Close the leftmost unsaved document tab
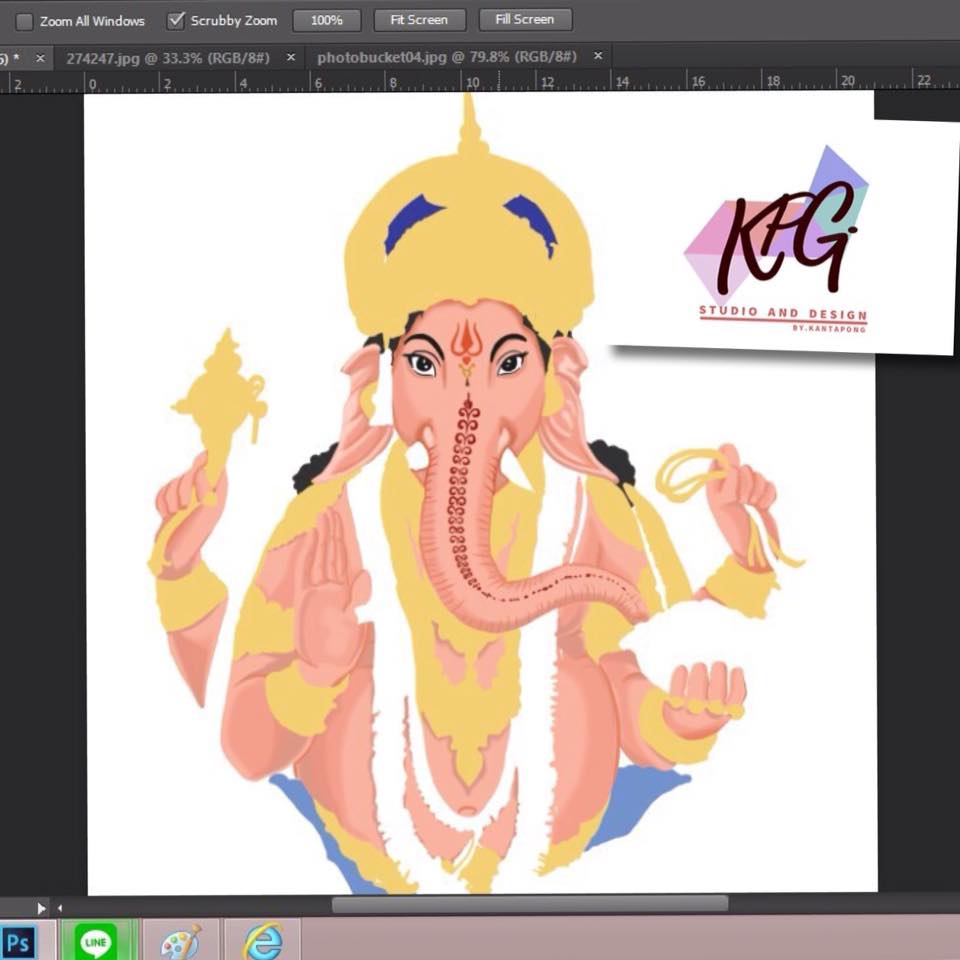Viewport: 960px width, 960px height. click(40, 58)
